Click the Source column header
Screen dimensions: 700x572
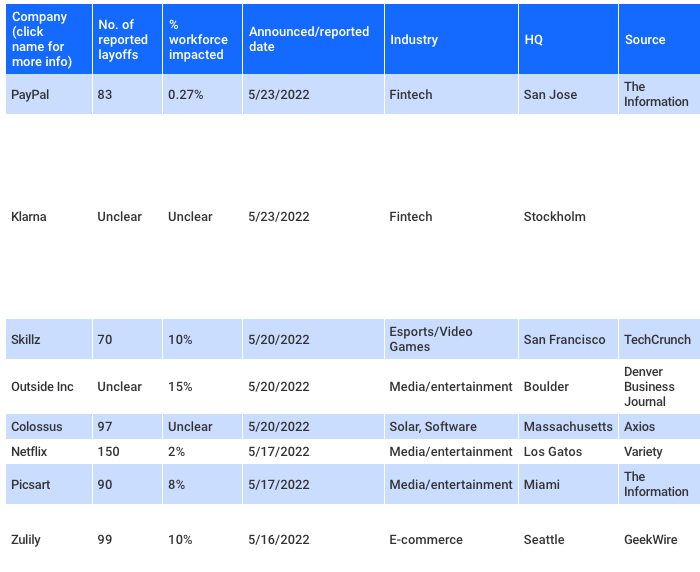659,39
